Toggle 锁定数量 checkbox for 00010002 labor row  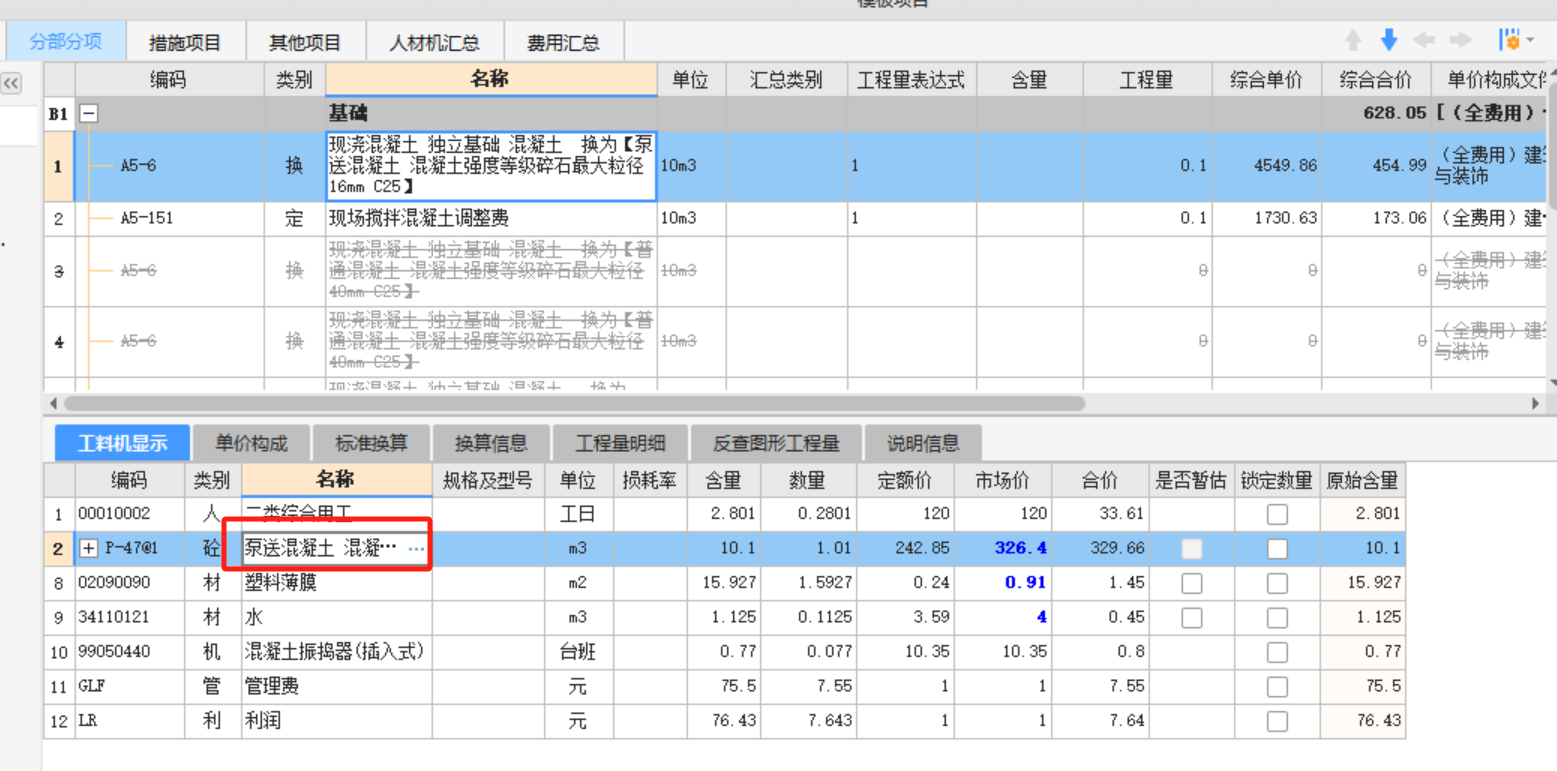(x=1277, y=514)
